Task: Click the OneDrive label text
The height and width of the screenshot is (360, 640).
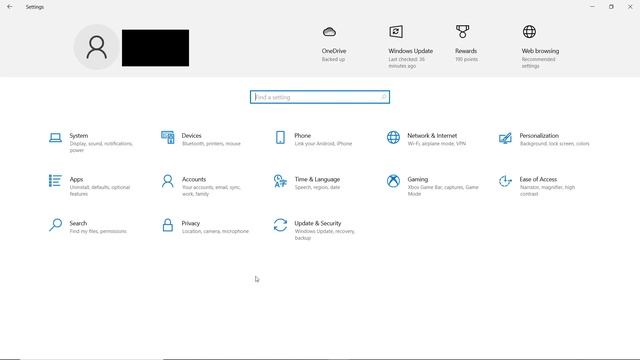Action: pos(334,51)
